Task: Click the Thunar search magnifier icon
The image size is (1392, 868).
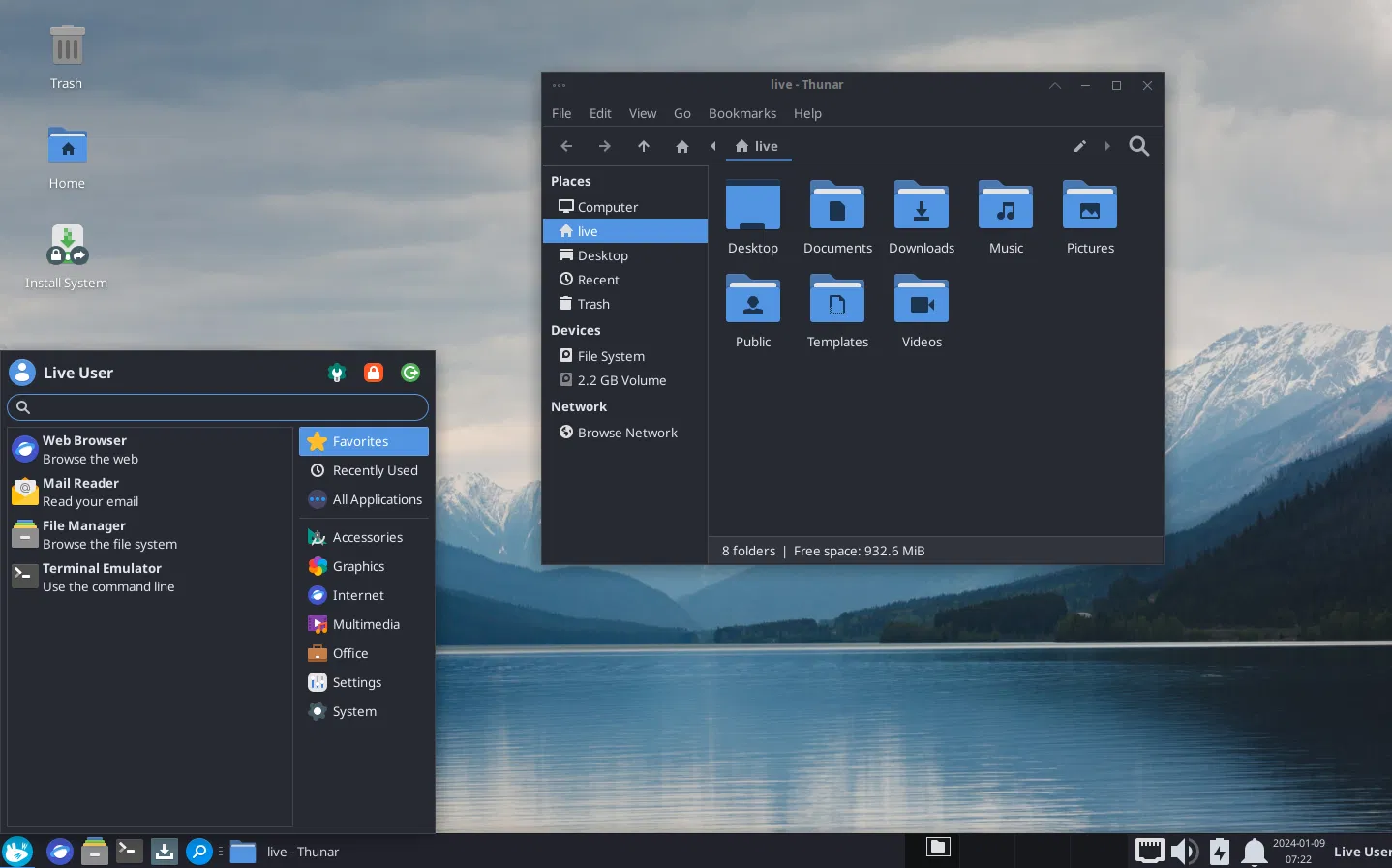Action: point(1139,146)
